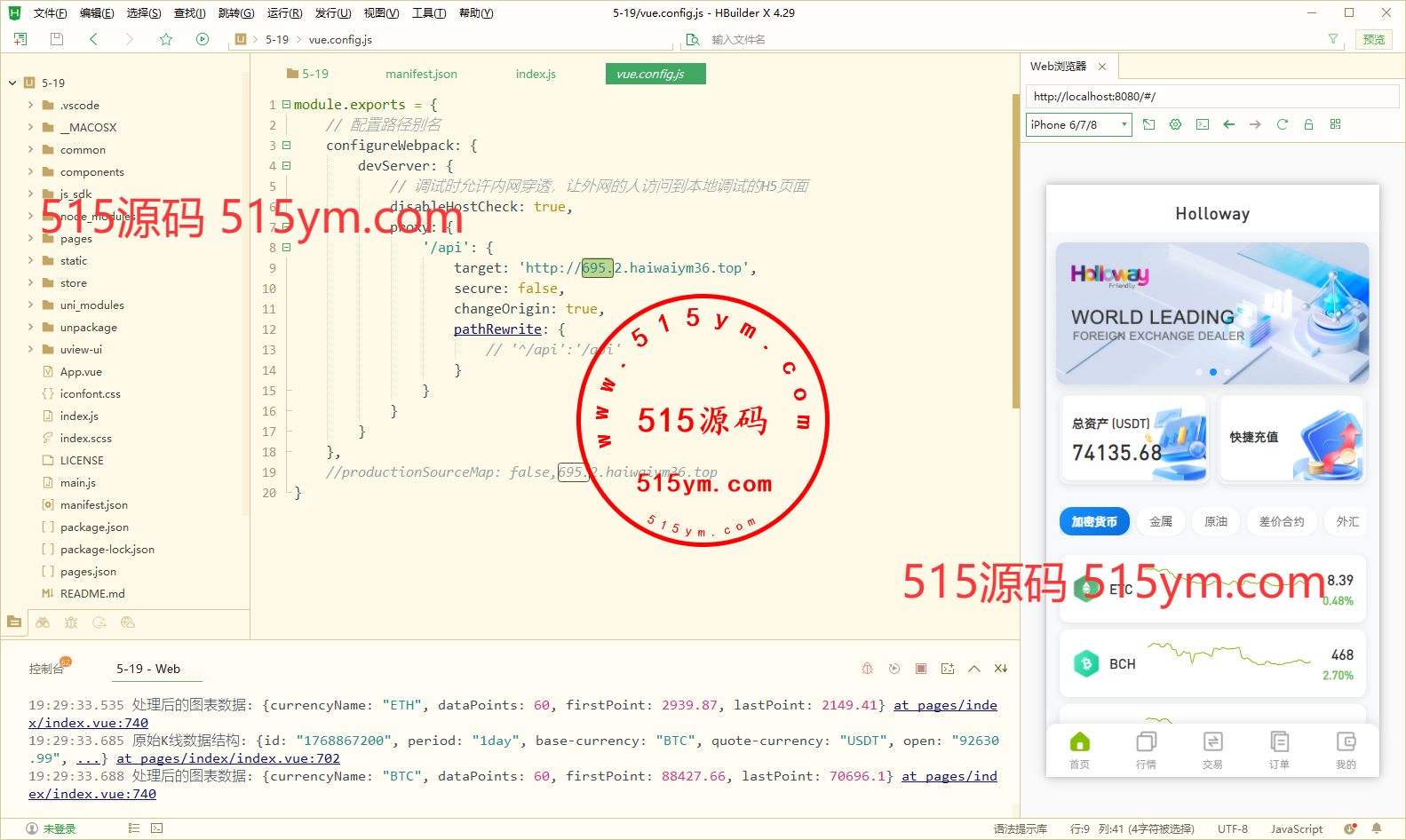Open browser preview settings gear
Image resolution: width=1406 pixels, height=840 pixels.
click(1175, 124)
